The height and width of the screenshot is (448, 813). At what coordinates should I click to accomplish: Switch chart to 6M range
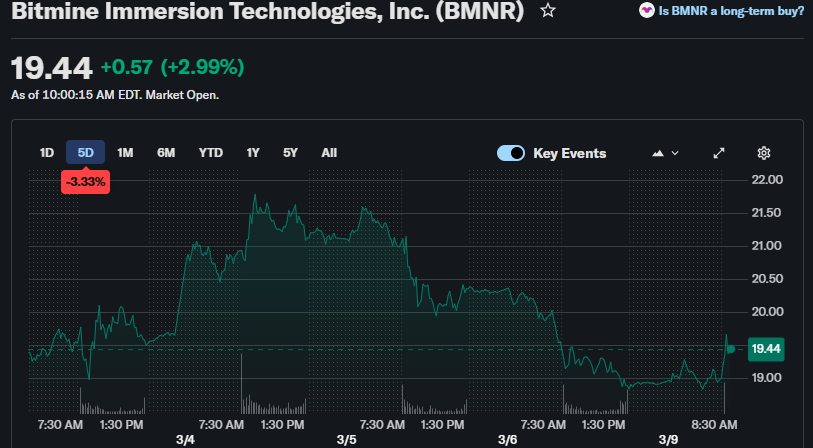tap(166, 153)
